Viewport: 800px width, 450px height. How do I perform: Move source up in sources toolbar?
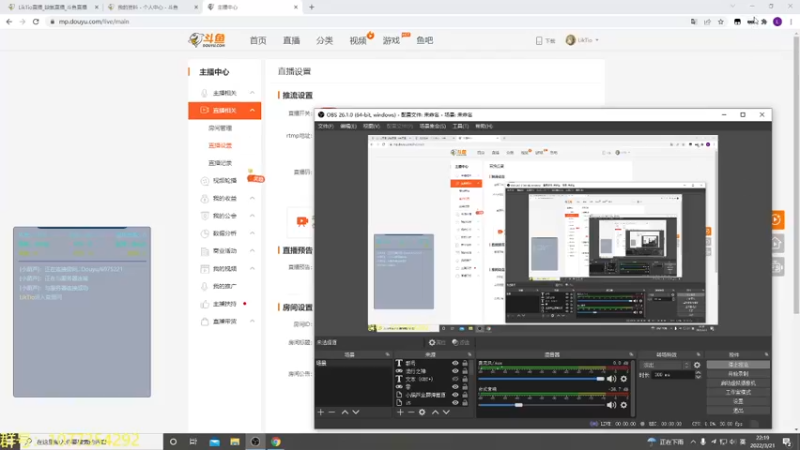pos(435,412)
